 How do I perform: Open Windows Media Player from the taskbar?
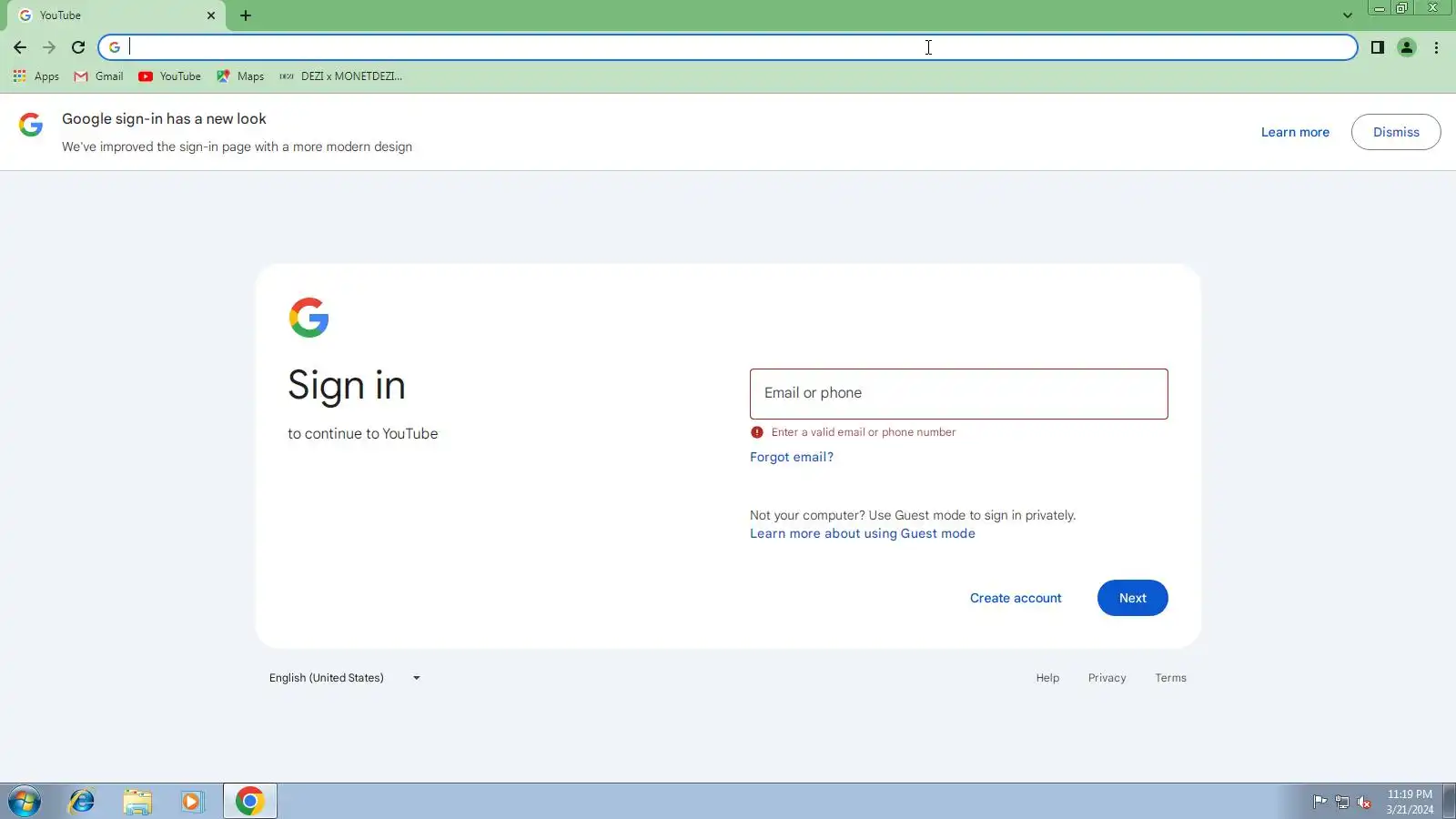(192, 802)
